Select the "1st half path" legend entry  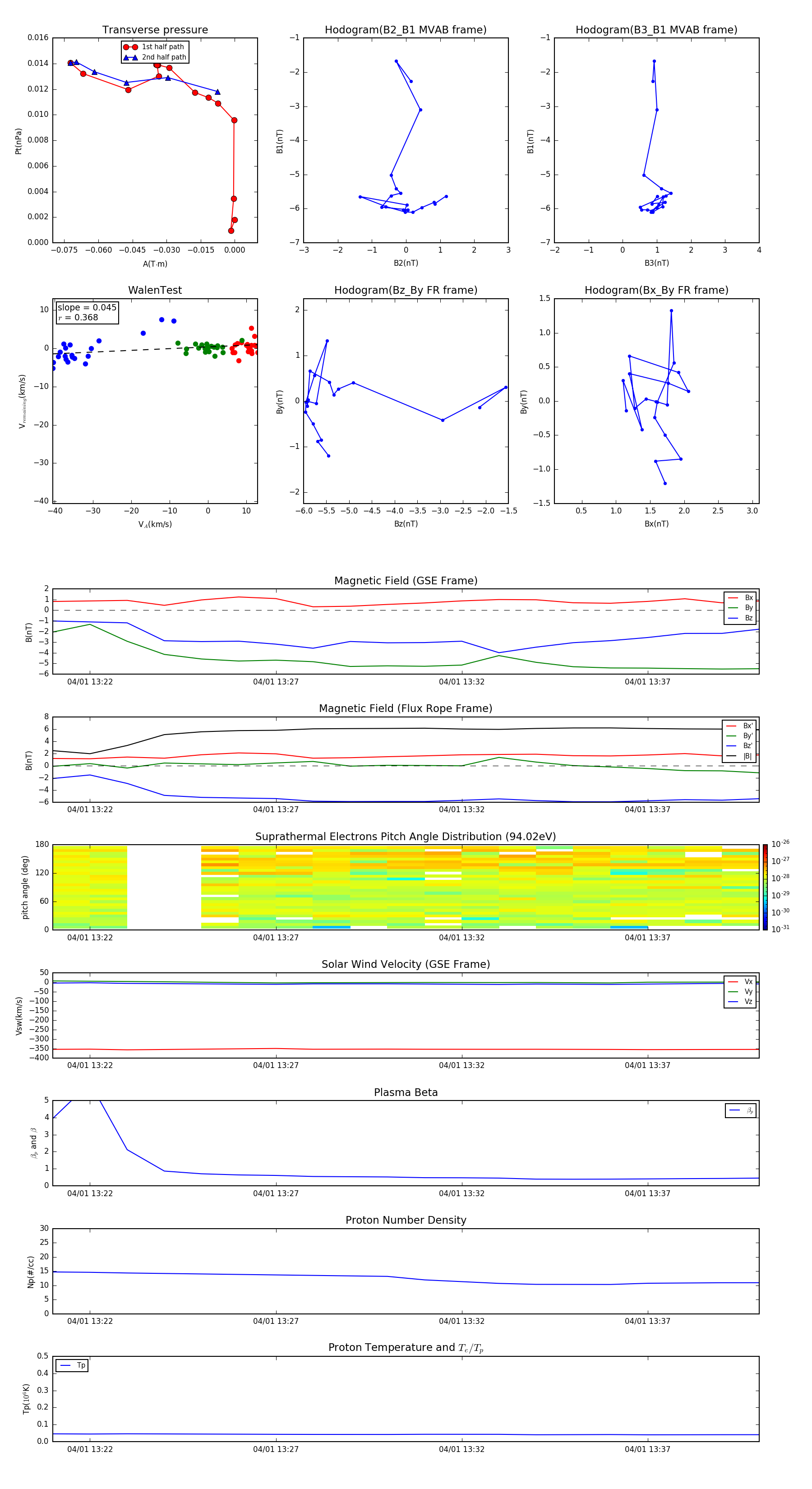154,47
